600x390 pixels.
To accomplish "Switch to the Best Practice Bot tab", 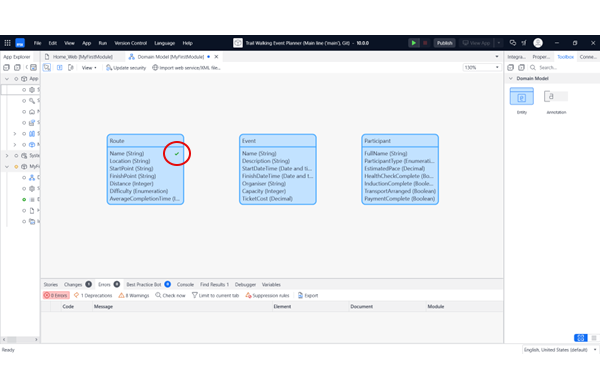I will pyautogui.click(x=148, y=284).
